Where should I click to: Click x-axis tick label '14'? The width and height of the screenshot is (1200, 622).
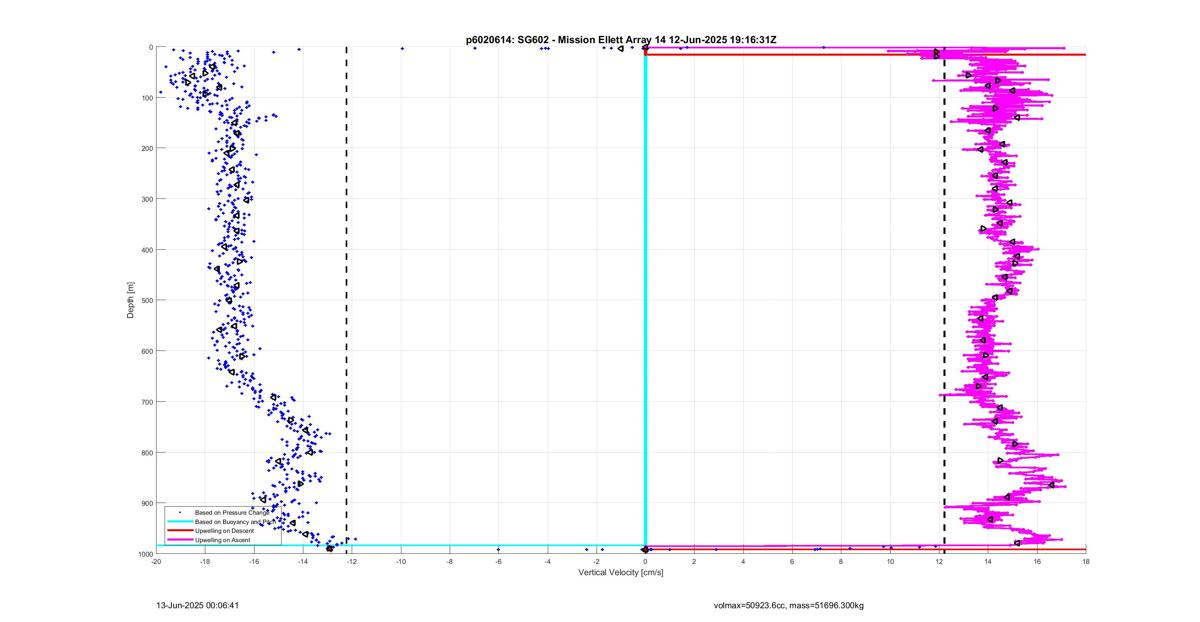[988, 561]
